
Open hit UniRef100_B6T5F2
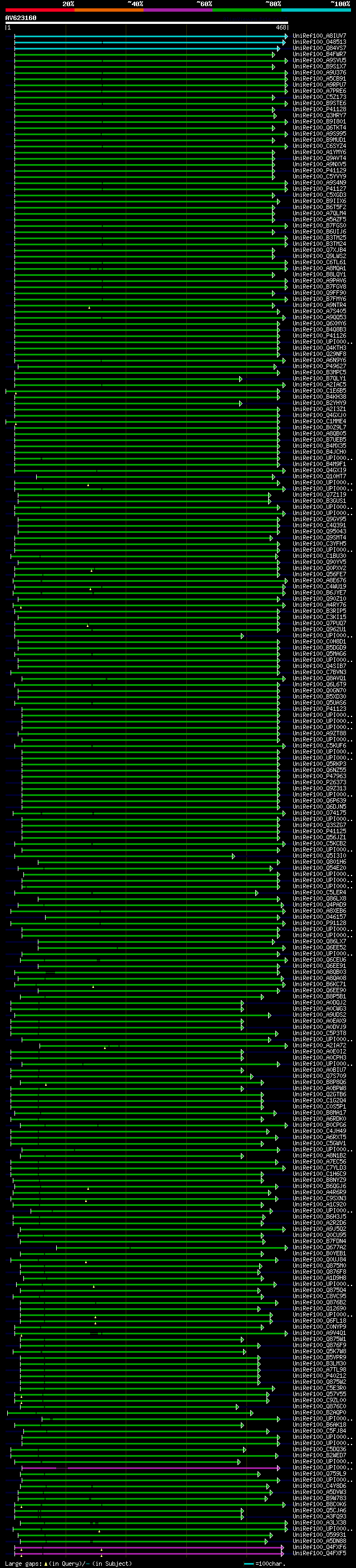point(319,207)
